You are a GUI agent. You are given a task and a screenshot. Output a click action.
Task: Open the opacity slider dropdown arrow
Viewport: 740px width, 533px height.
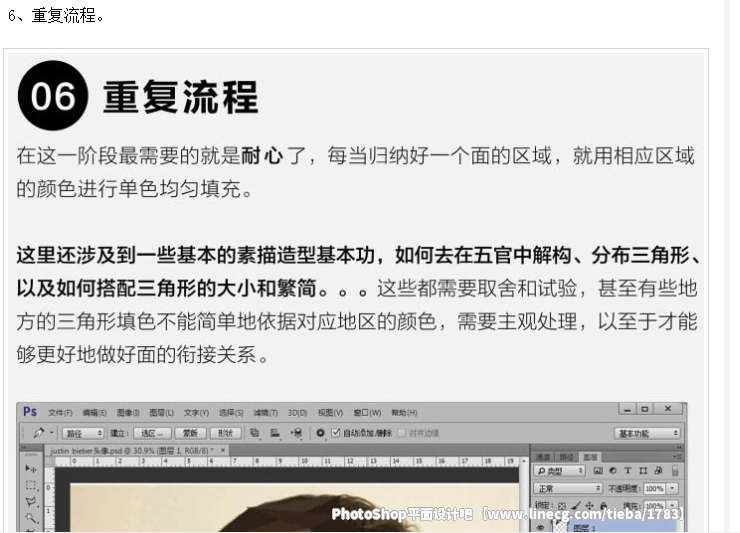pos(672,488)
